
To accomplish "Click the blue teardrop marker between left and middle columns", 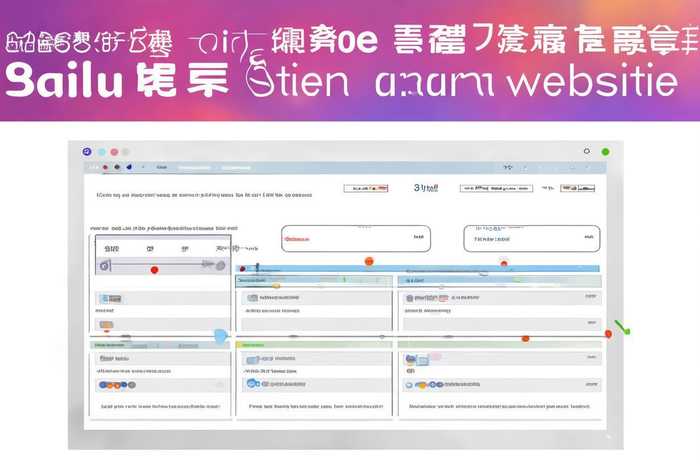I will (221, 336).
